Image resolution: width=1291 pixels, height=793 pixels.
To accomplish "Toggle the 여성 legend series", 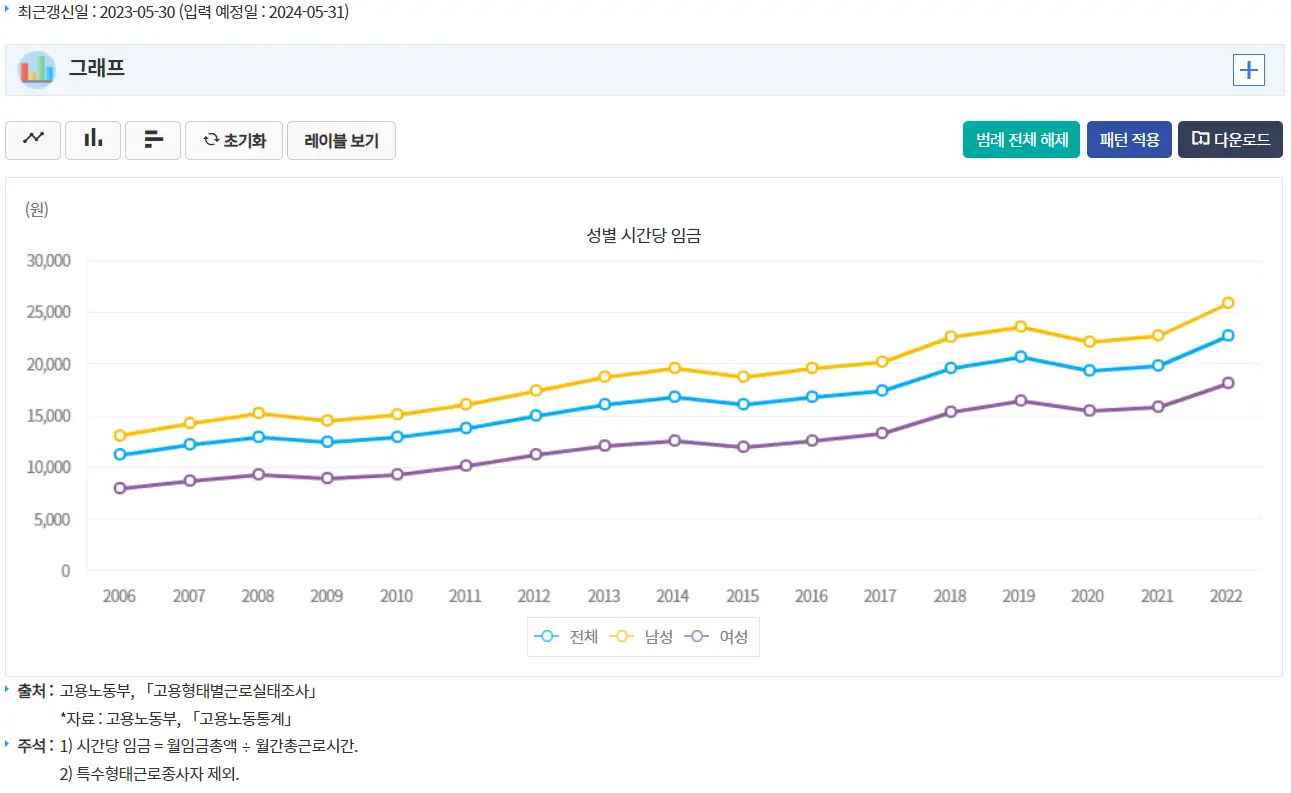I will coord(717,636).
